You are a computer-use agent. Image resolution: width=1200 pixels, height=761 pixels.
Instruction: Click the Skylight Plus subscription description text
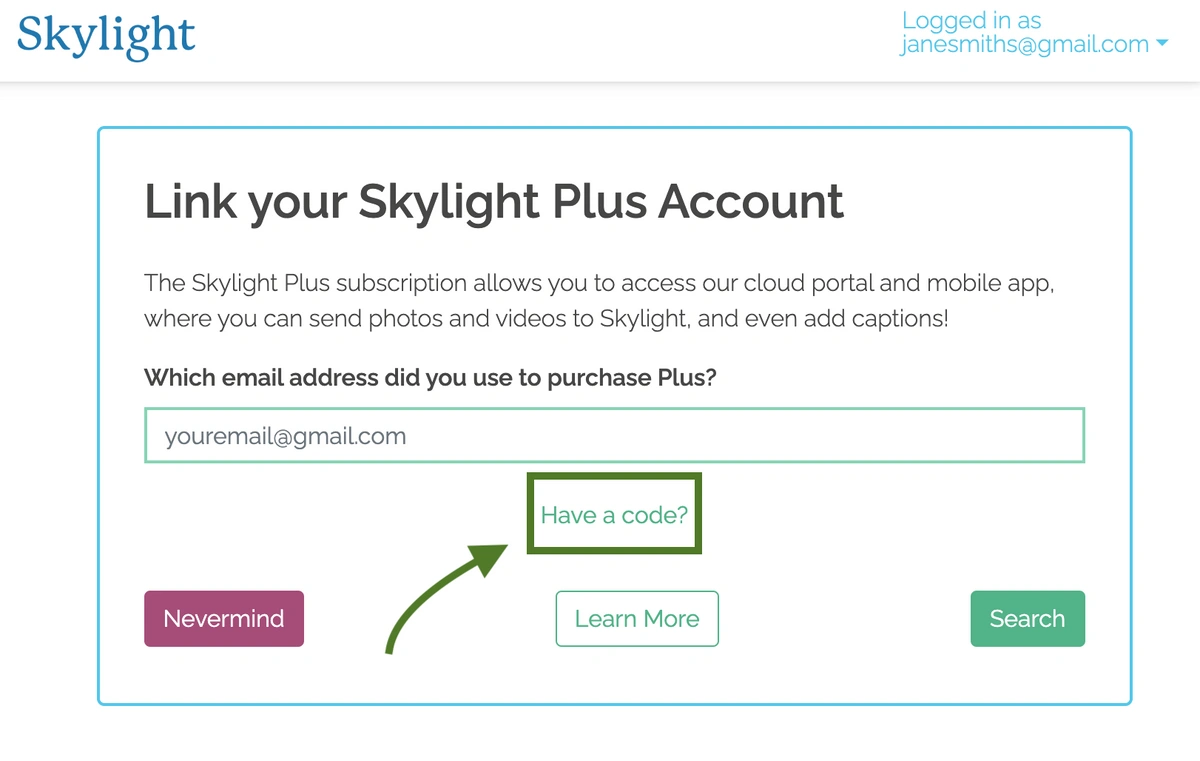(x=600, y=301)
